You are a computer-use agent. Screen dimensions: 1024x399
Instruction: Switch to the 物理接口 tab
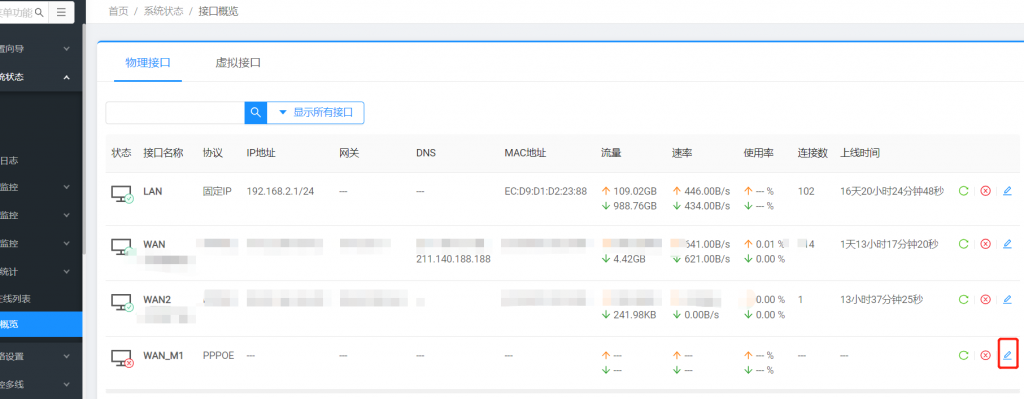pyautogui.click(x=148, y=63)
